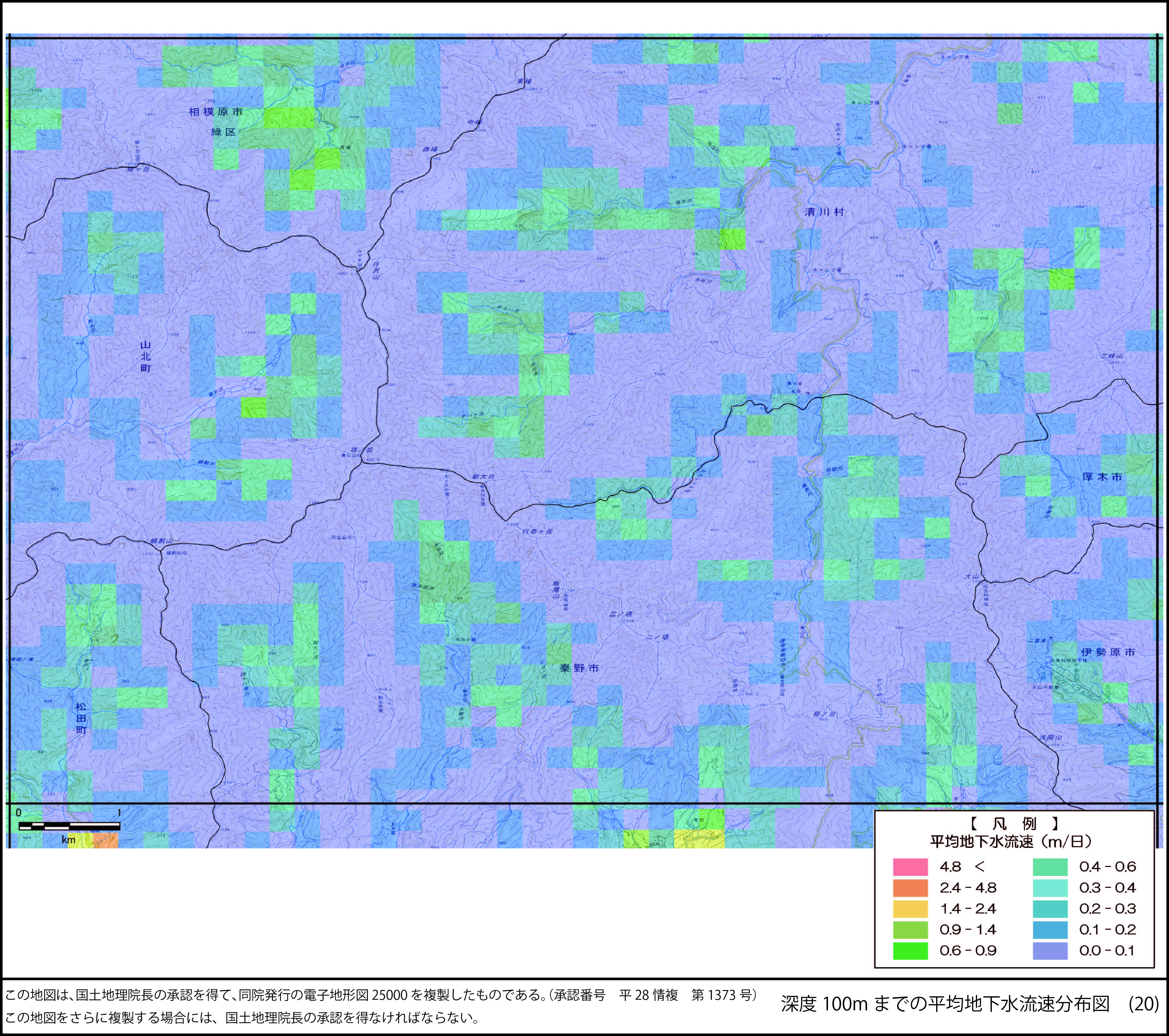
Task: Select the 山北町 vertical label
Action: point(145,357)
